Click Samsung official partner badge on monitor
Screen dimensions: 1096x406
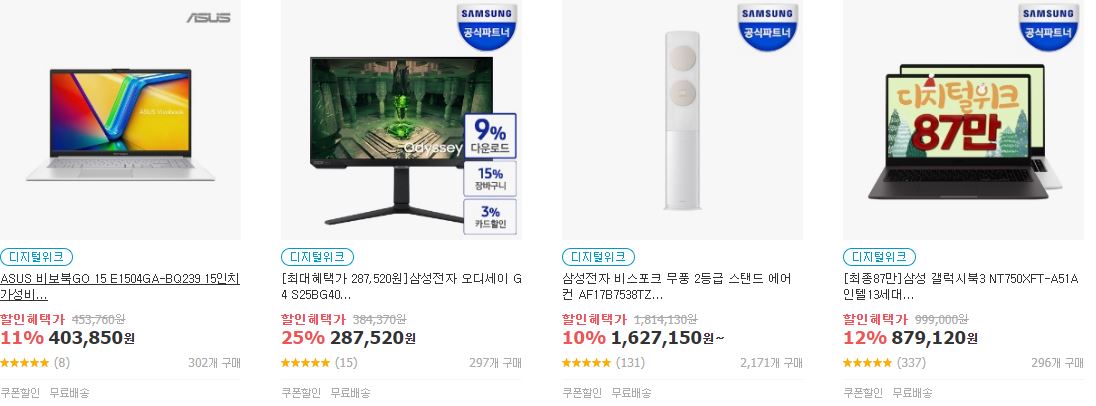(x=487, y=26)
